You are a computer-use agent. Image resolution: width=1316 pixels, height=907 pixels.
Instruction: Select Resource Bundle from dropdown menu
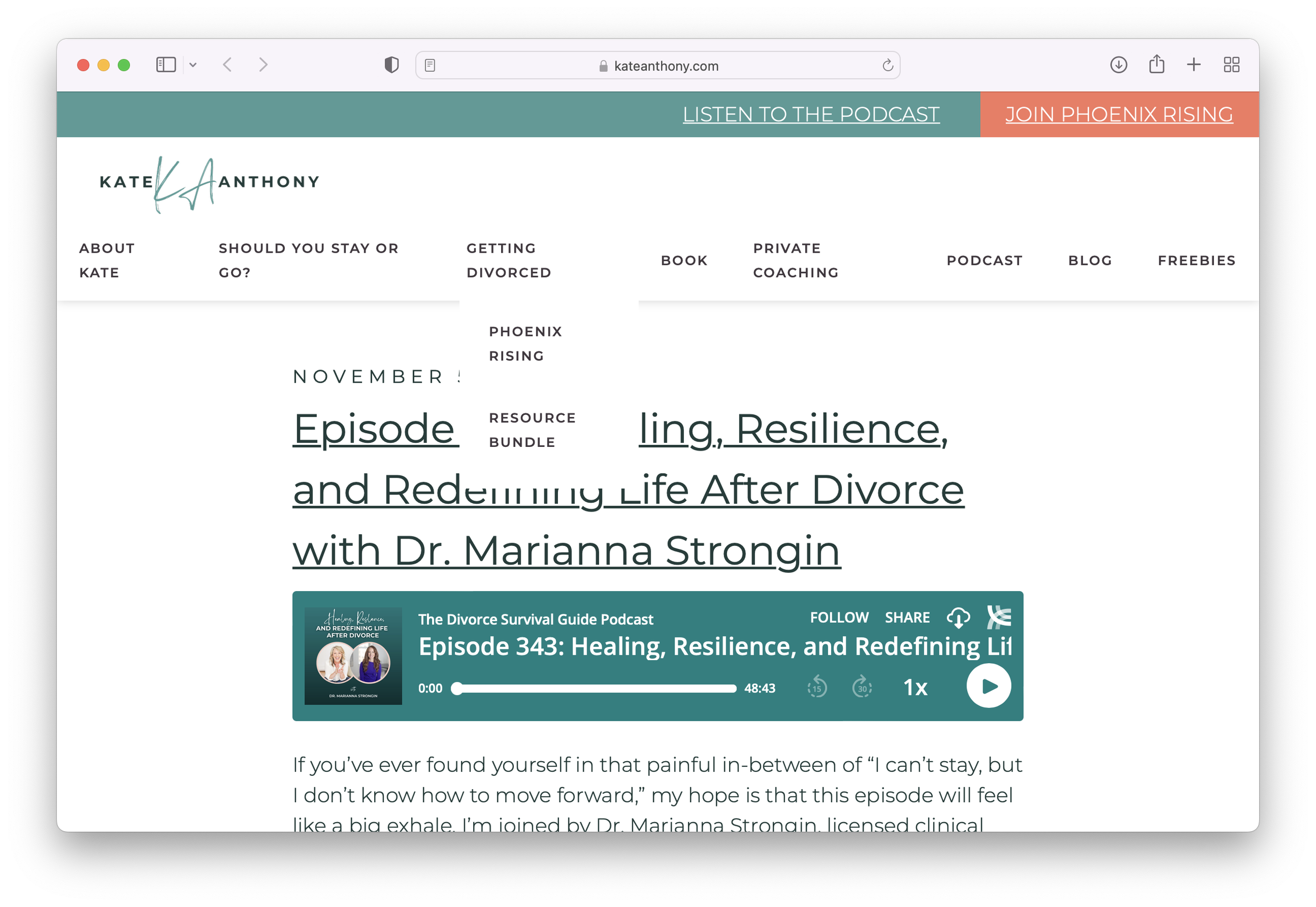click(532, 430)
